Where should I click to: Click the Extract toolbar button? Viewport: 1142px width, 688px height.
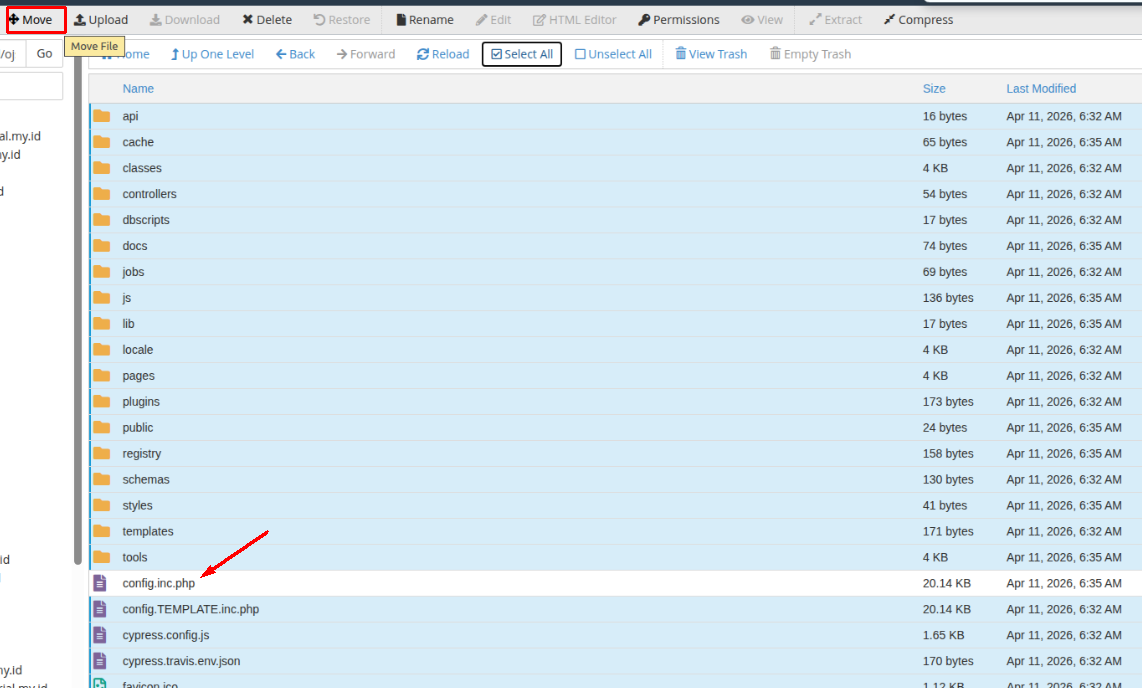835,20
